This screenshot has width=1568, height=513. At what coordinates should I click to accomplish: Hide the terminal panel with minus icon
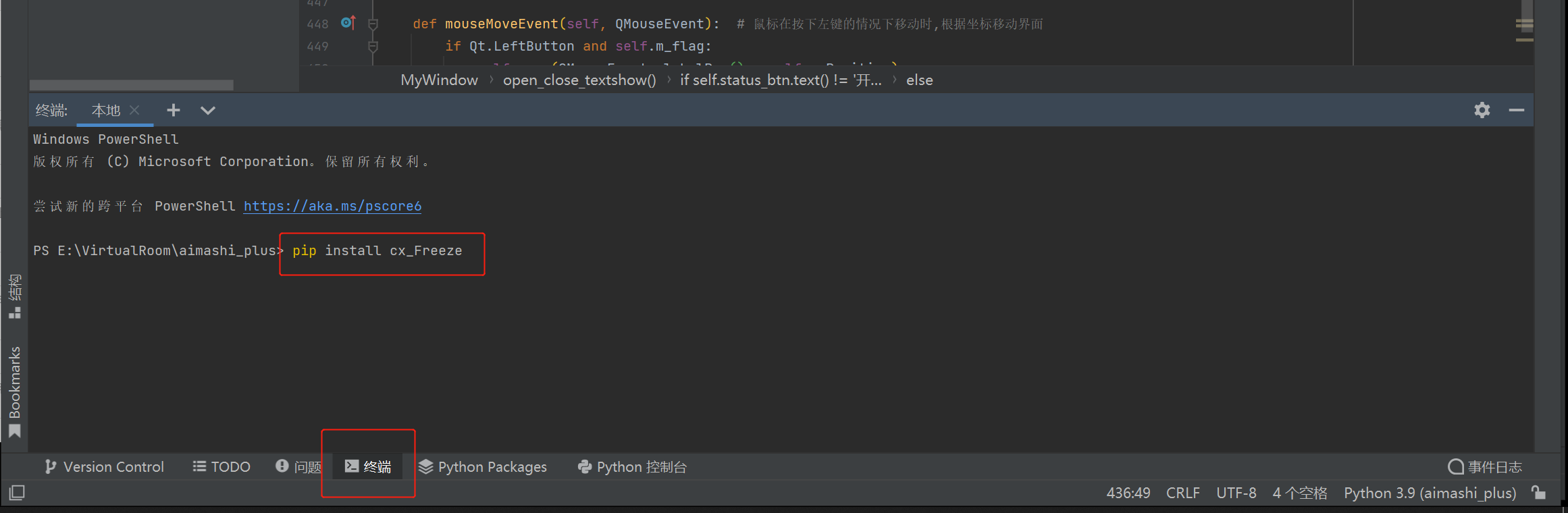[1517, 110]
